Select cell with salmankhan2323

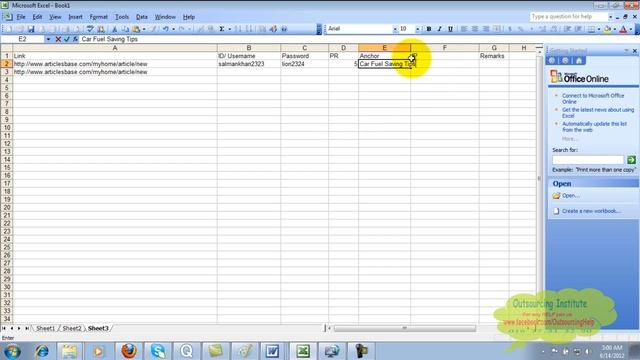coord(249,64)
